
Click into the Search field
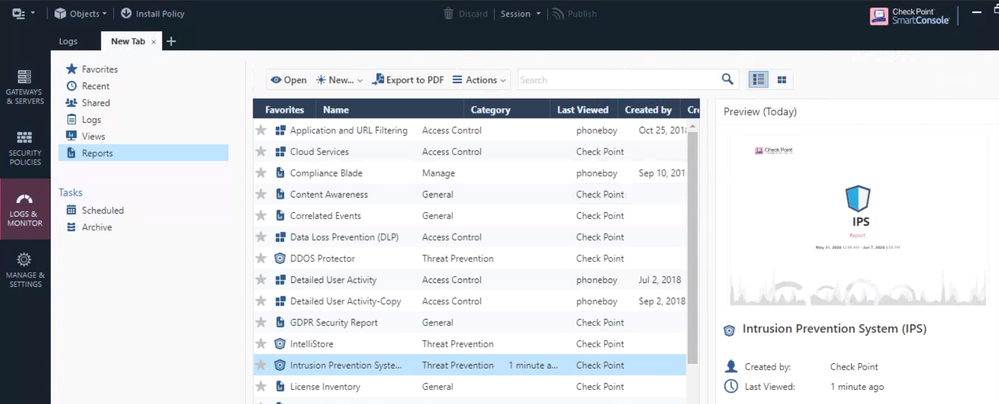[x=618, y=80]
